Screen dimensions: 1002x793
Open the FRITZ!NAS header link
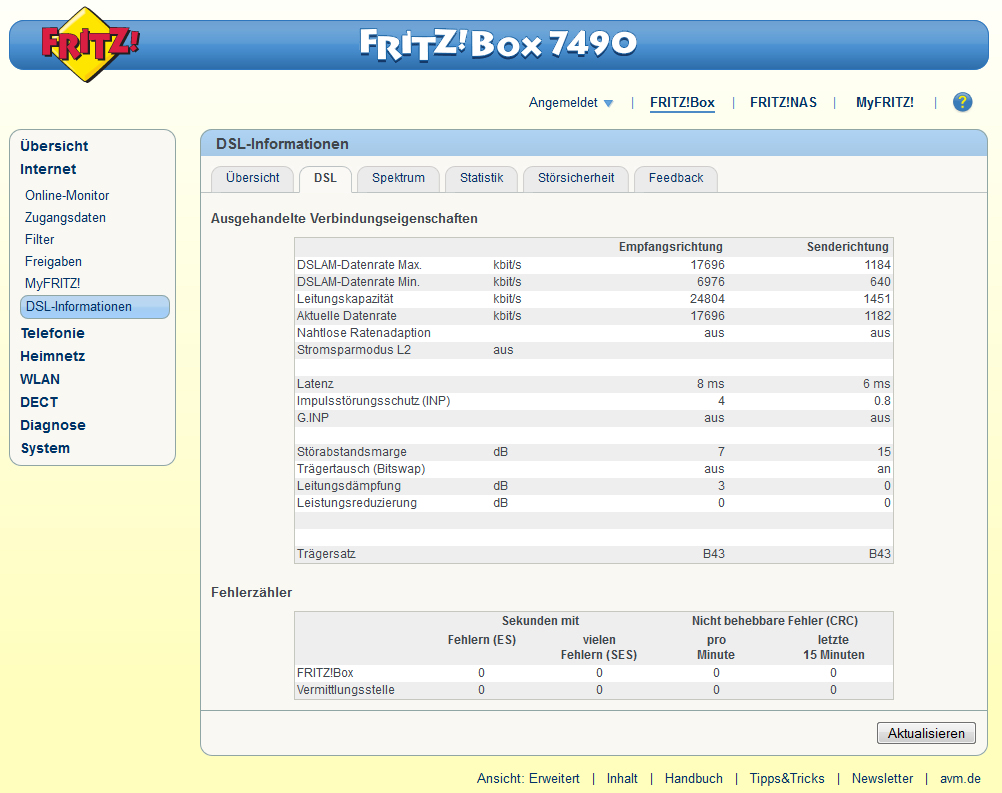(x=783, y=102)
